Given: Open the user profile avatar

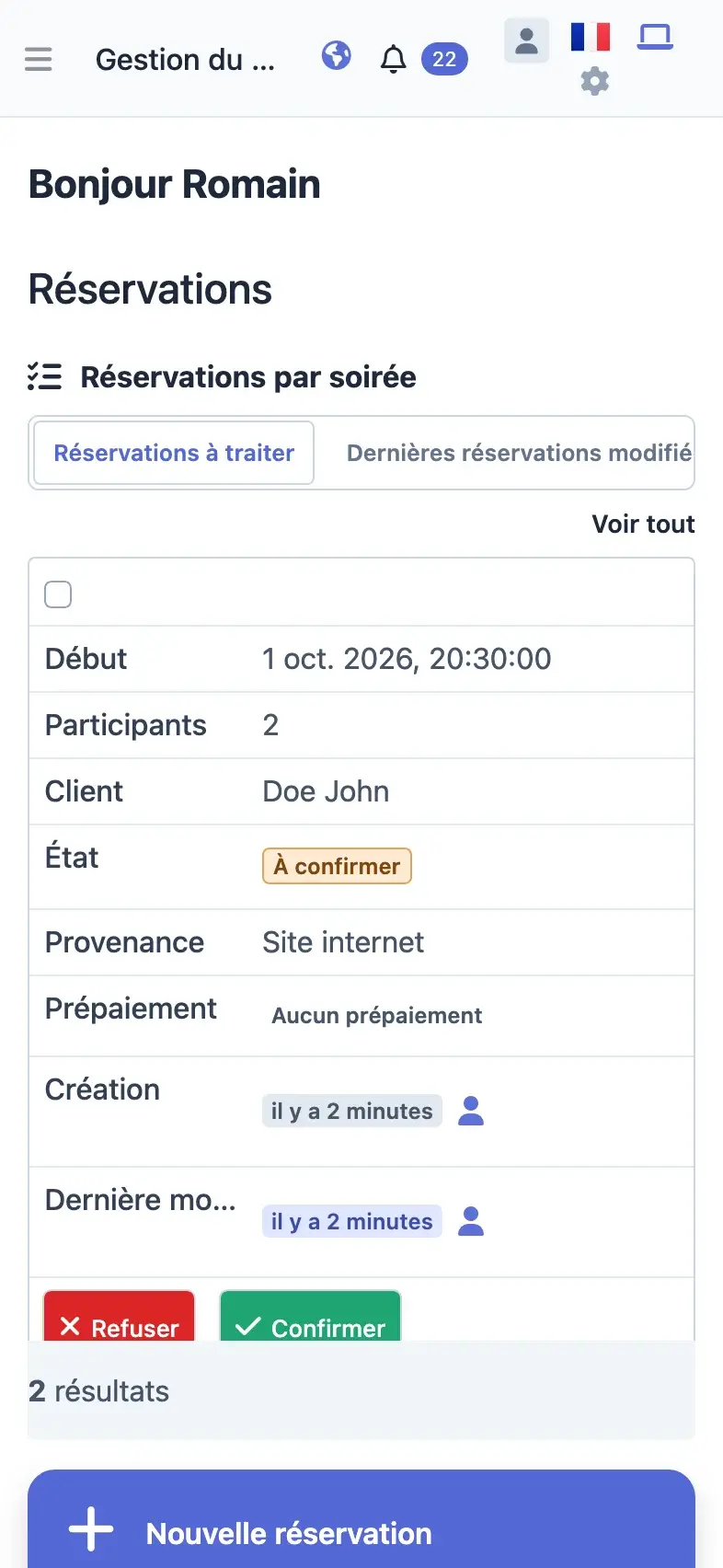Looking at the screenshot, I should (527, 40).
